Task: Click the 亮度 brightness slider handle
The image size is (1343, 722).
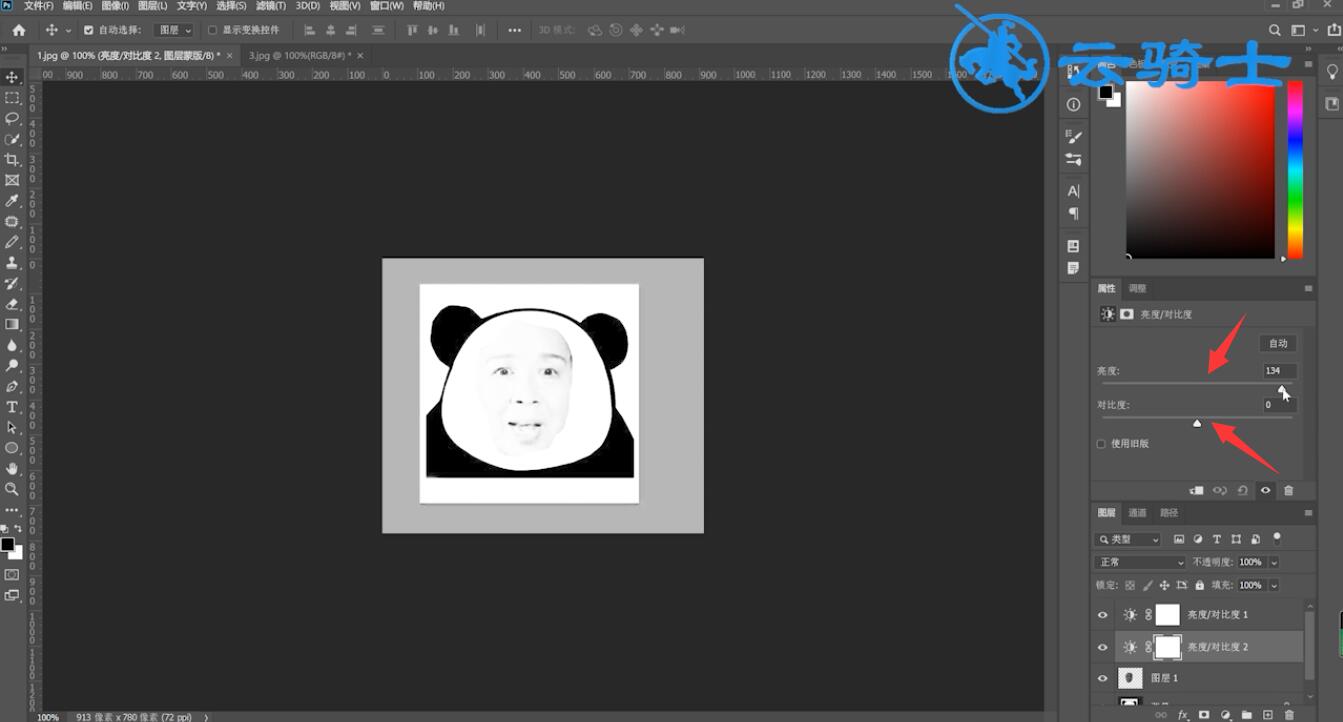Action: click(x=1282, y=389)
